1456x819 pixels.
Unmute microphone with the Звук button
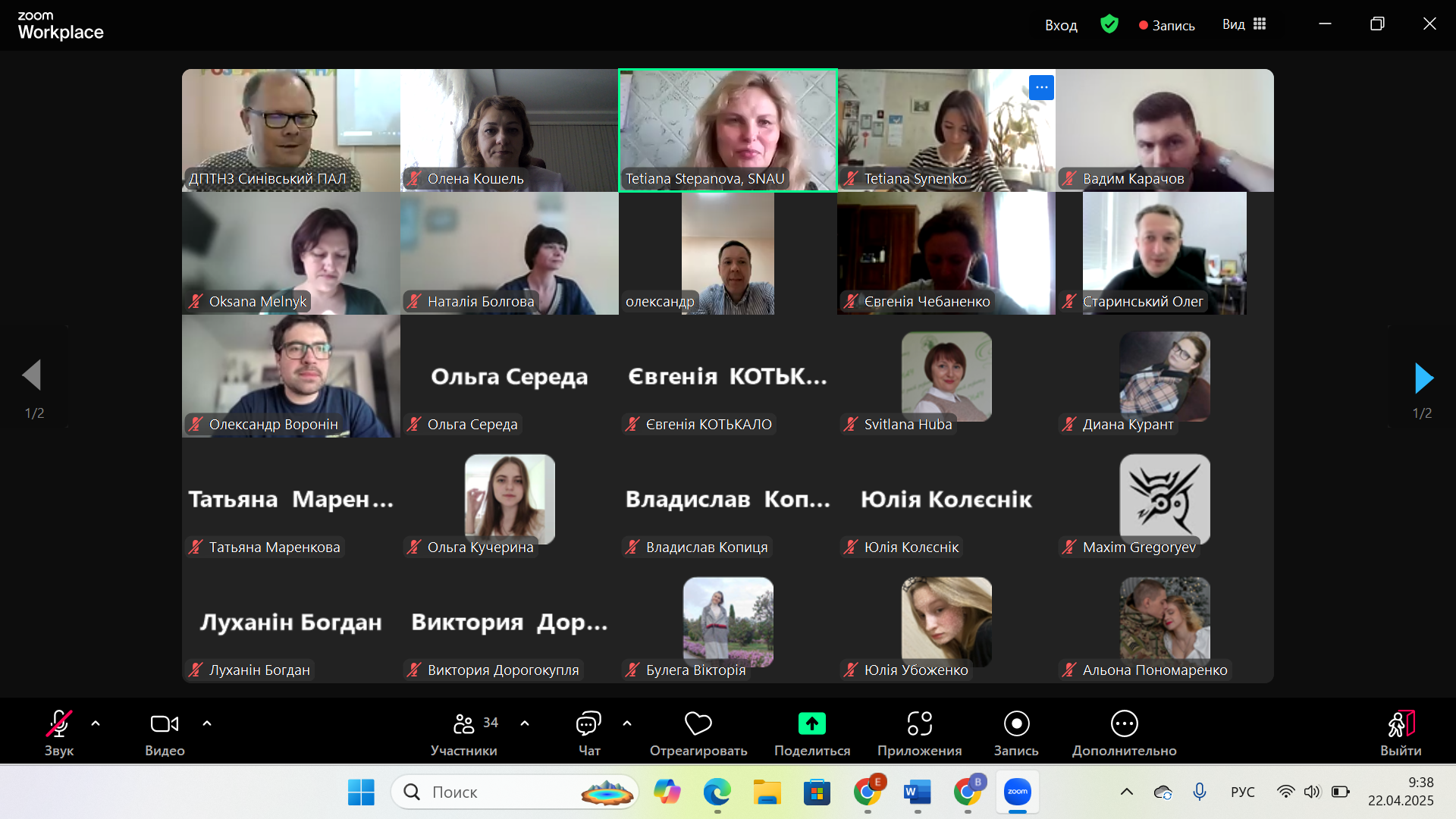click(x=59, y=733)
